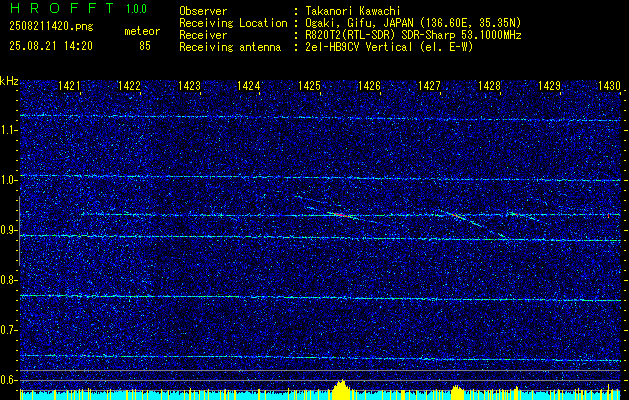629x400 pixels.
Task: Select the R820T2(RTL-SDR) SDR-Sharp 53.1000MHz value
Action: click(x=412, y=35)
